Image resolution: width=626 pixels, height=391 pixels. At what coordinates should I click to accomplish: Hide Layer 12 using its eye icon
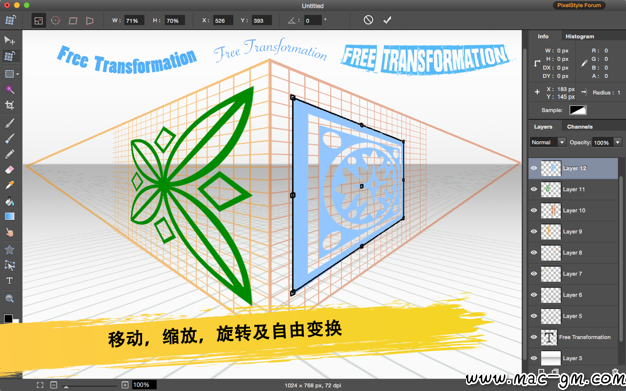(x=534, y=168)
